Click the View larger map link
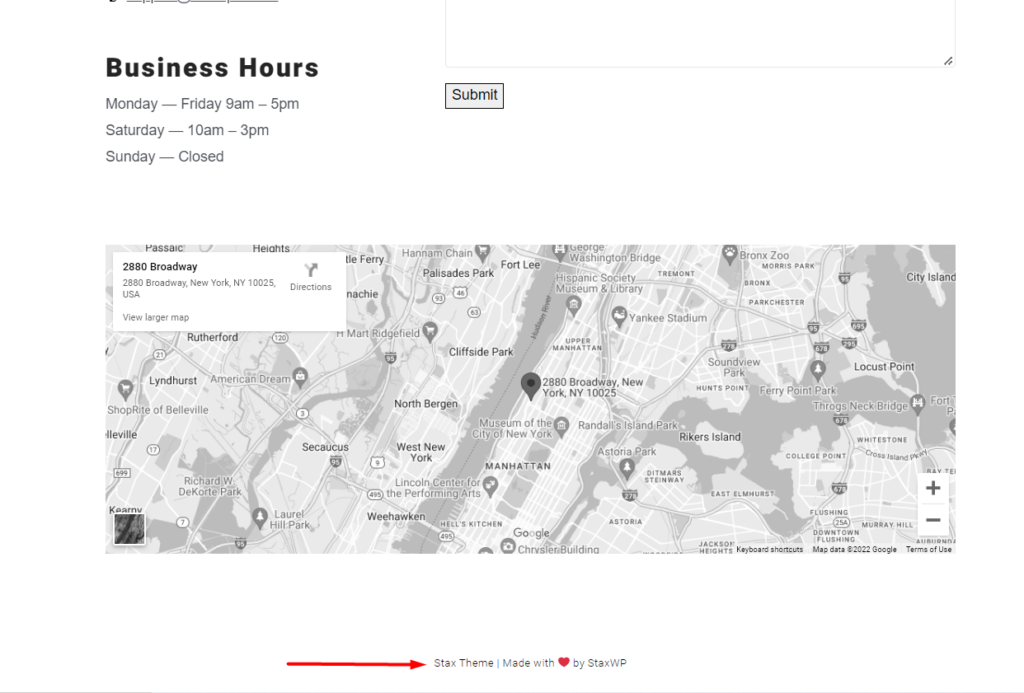 click(155, 317)
